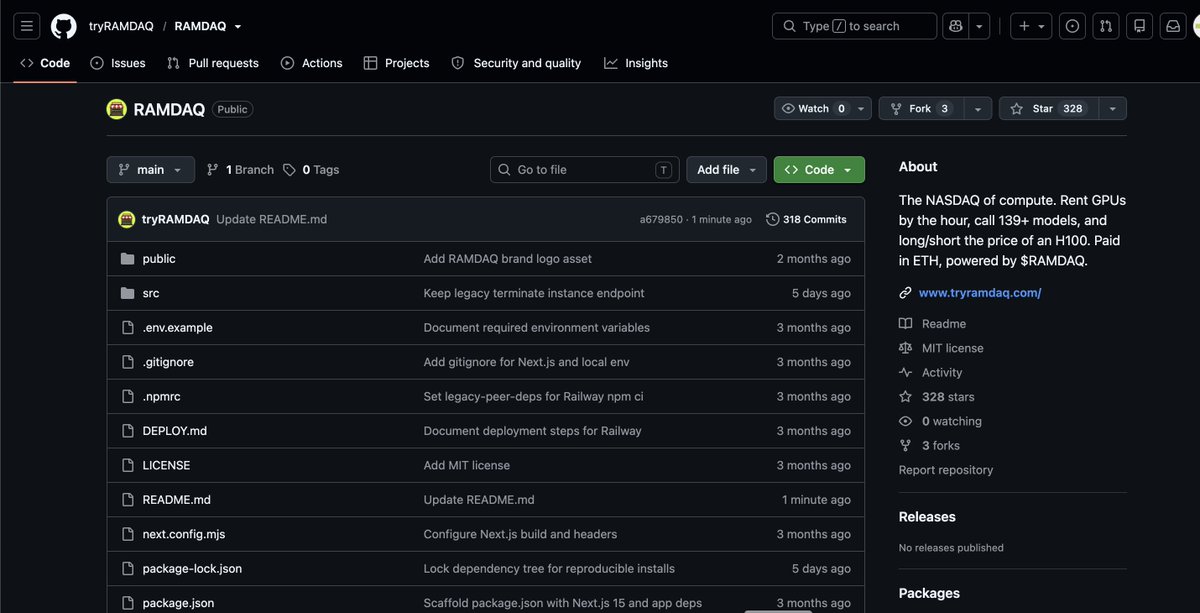Viewport: 1200px width, 613px height.
Task: Open the .env.example file
Action: (178, 327)
